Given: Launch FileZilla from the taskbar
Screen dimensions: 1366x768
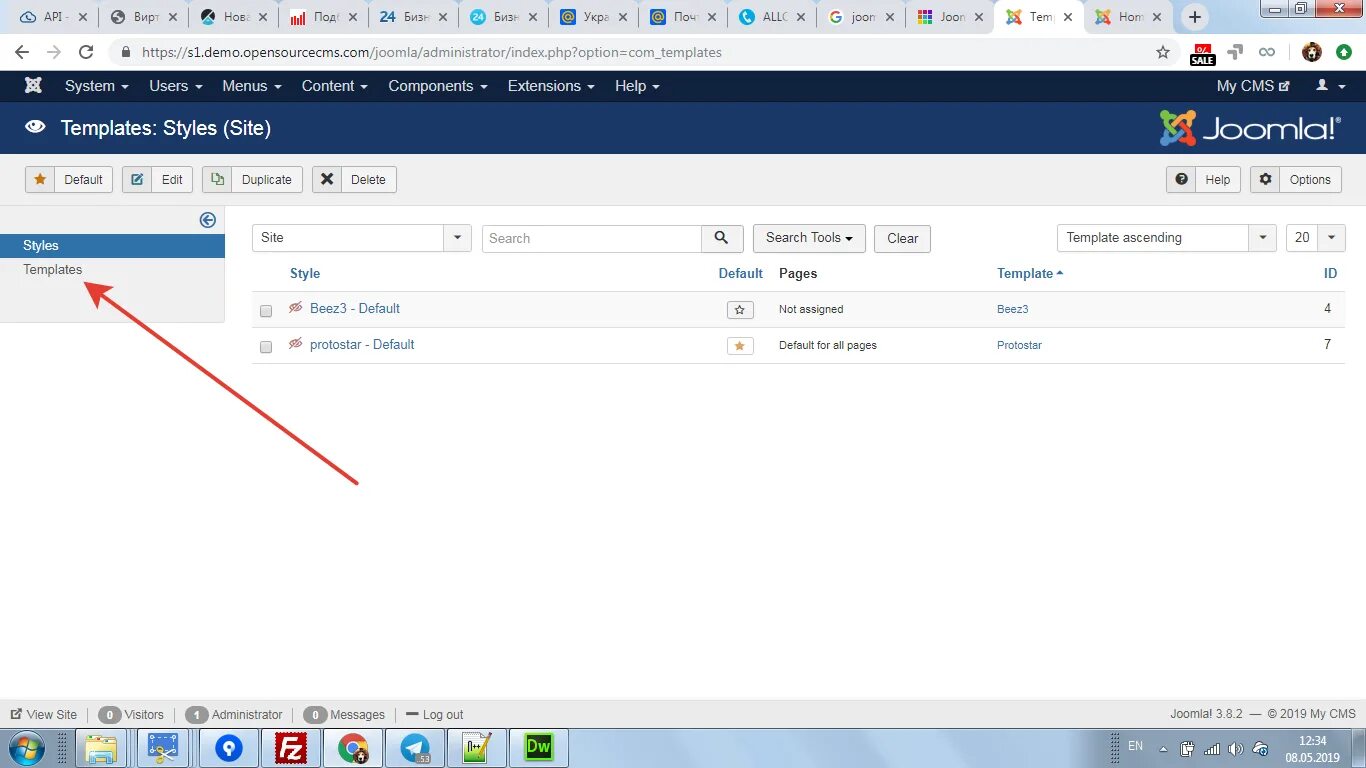Looking at the screenshot, I should 291,747.
